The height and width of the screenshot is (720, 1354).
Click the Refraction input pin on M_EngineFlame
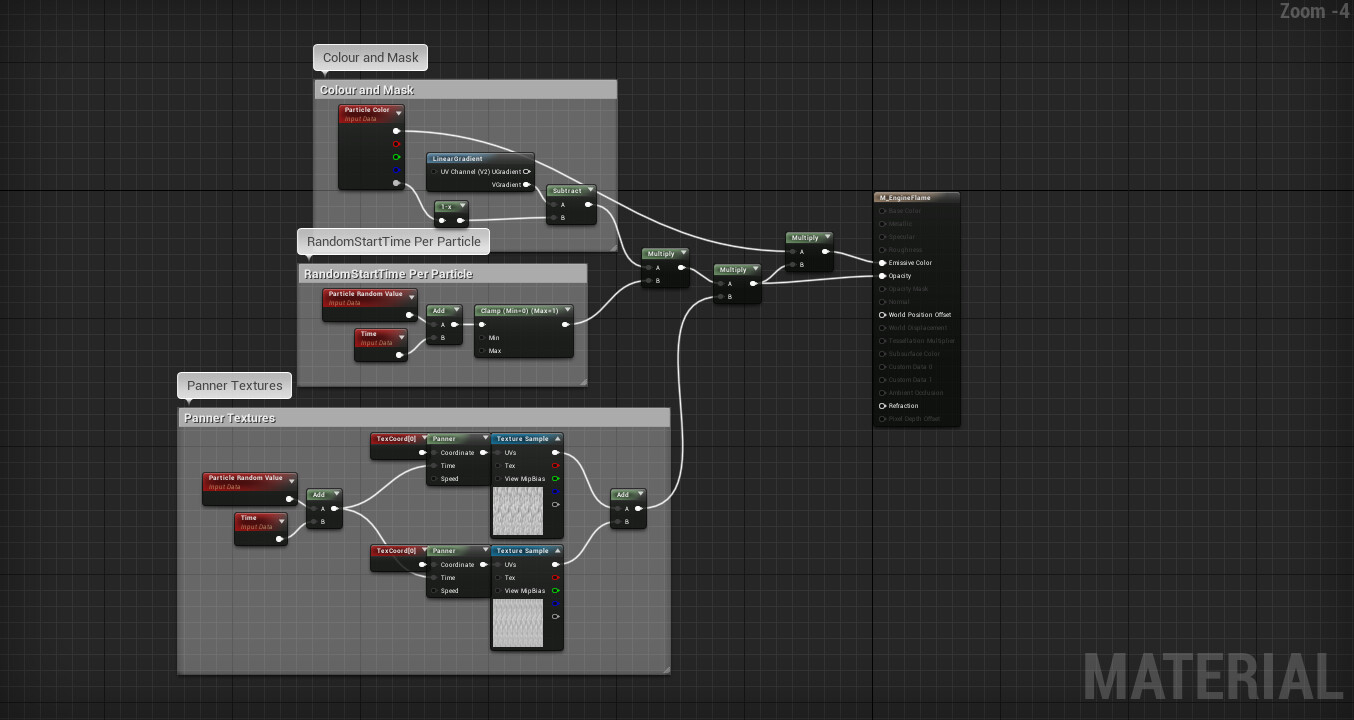tap(882, 406)
